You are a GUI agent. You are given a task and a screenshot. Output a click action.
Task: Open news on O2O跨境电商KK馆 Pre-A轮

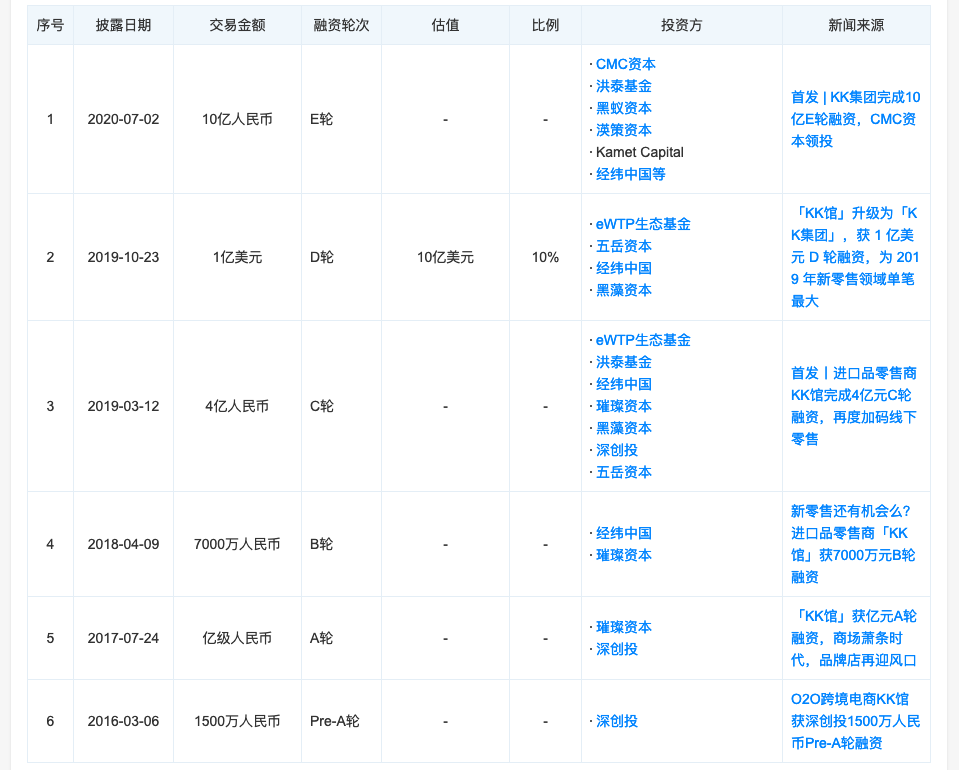point(855,722)
